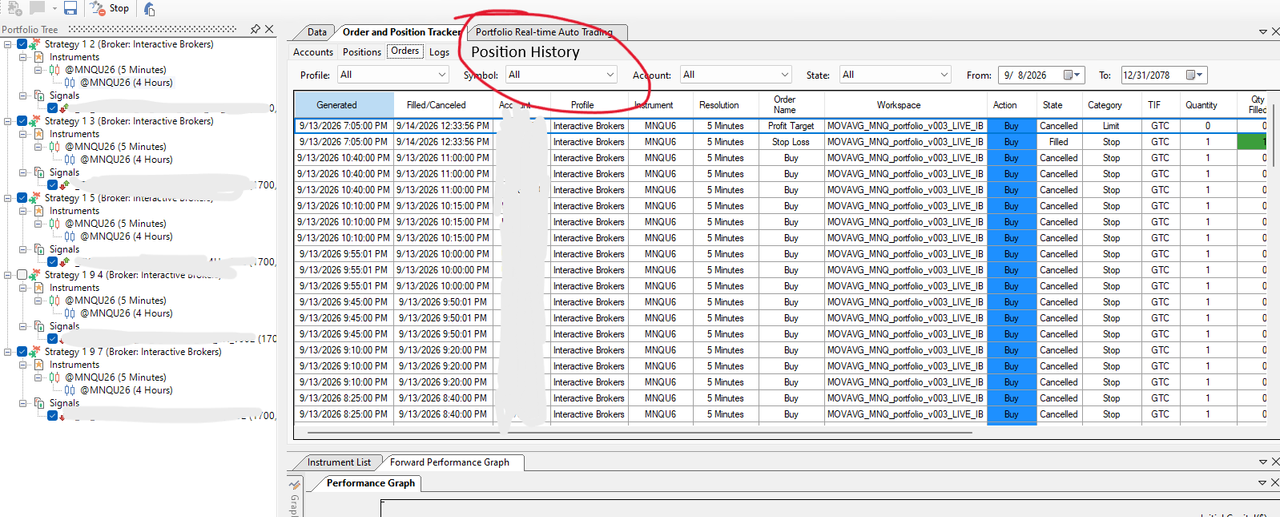Click the Stop icon in the top toolbar
Screen dimensions: 1280x517
click(98, 8)
